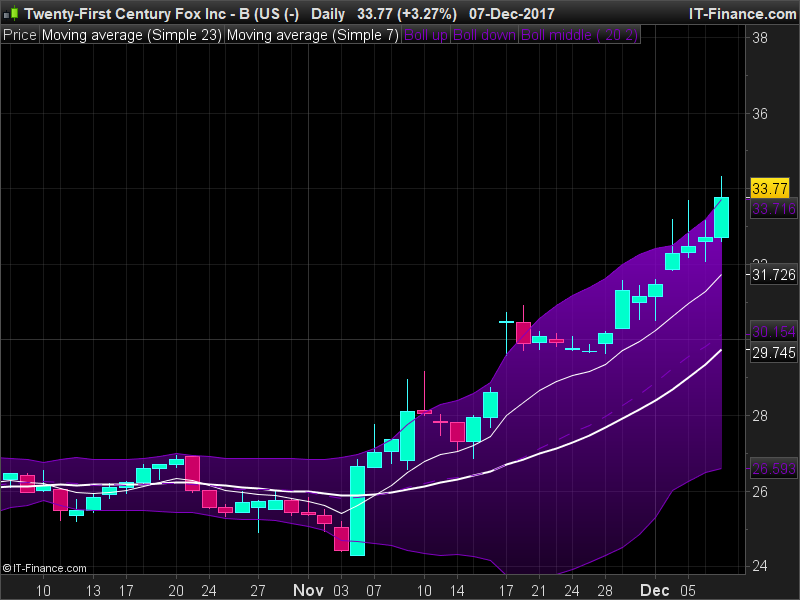
Task: Click the 30.154 Bollinger middle value tag
Action: tap(773, 332)
